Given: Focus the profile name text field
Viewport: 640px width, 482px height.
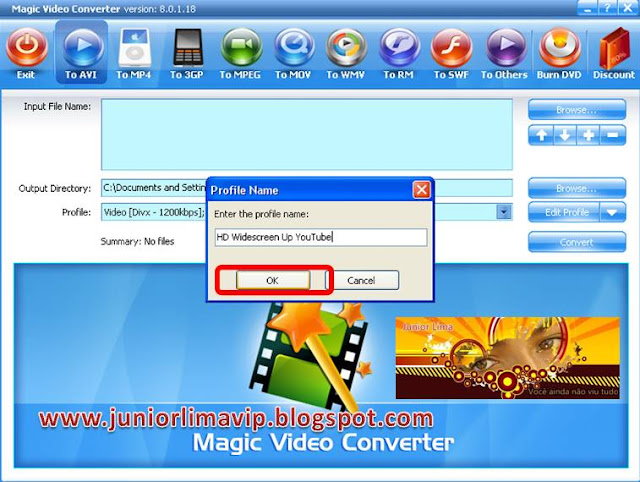Looking at the screenshot, I should [321, 237].
